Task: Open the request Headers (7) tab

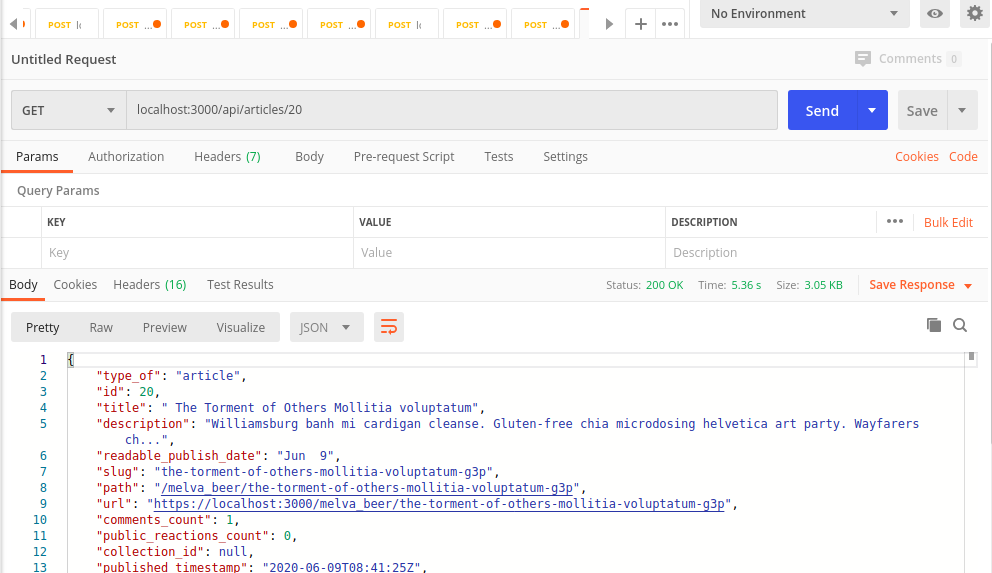Action: click(227, 156)
